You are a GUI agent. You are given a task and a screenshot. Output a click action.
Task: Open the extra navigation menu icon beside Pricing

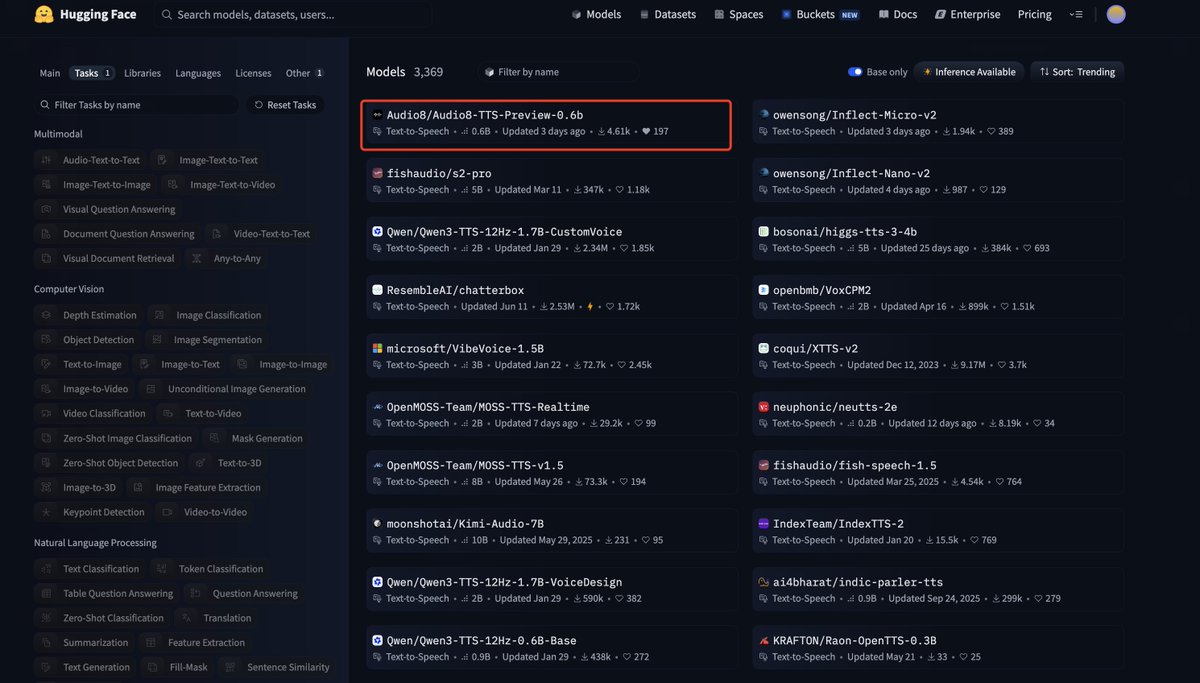[1075, 14]
